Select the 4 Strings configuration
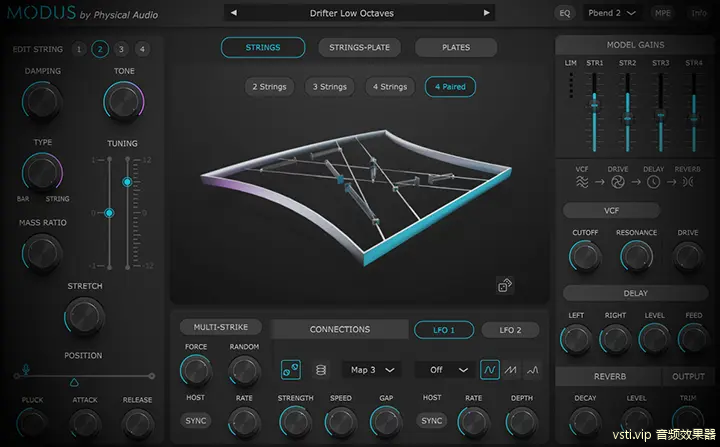 tap(390, 87)
